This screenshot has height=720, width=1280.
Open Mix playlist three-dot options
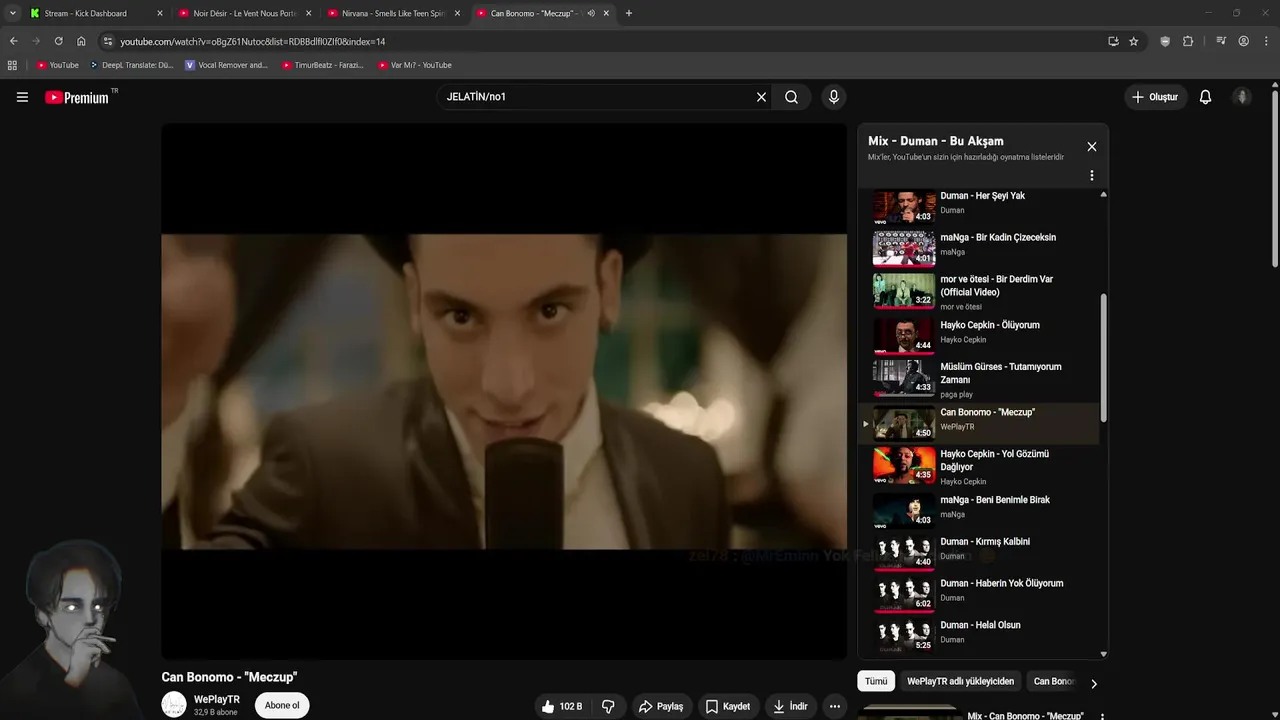point(1091,175)
